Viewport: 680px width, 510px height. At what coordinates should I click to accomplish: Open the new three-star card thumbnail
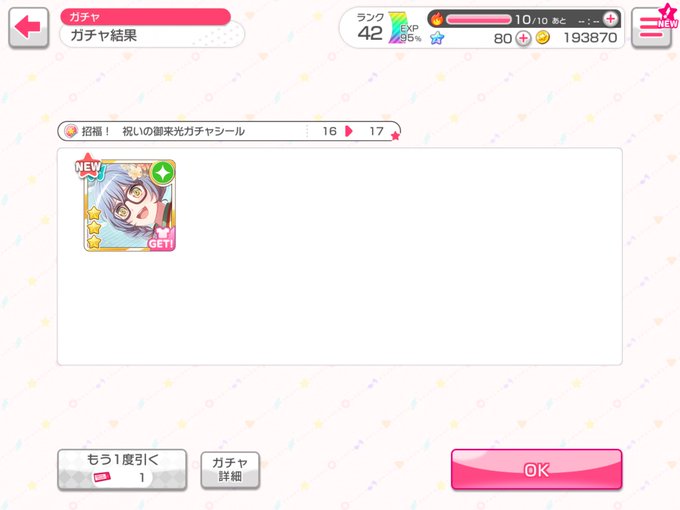(x=130, y=206)
